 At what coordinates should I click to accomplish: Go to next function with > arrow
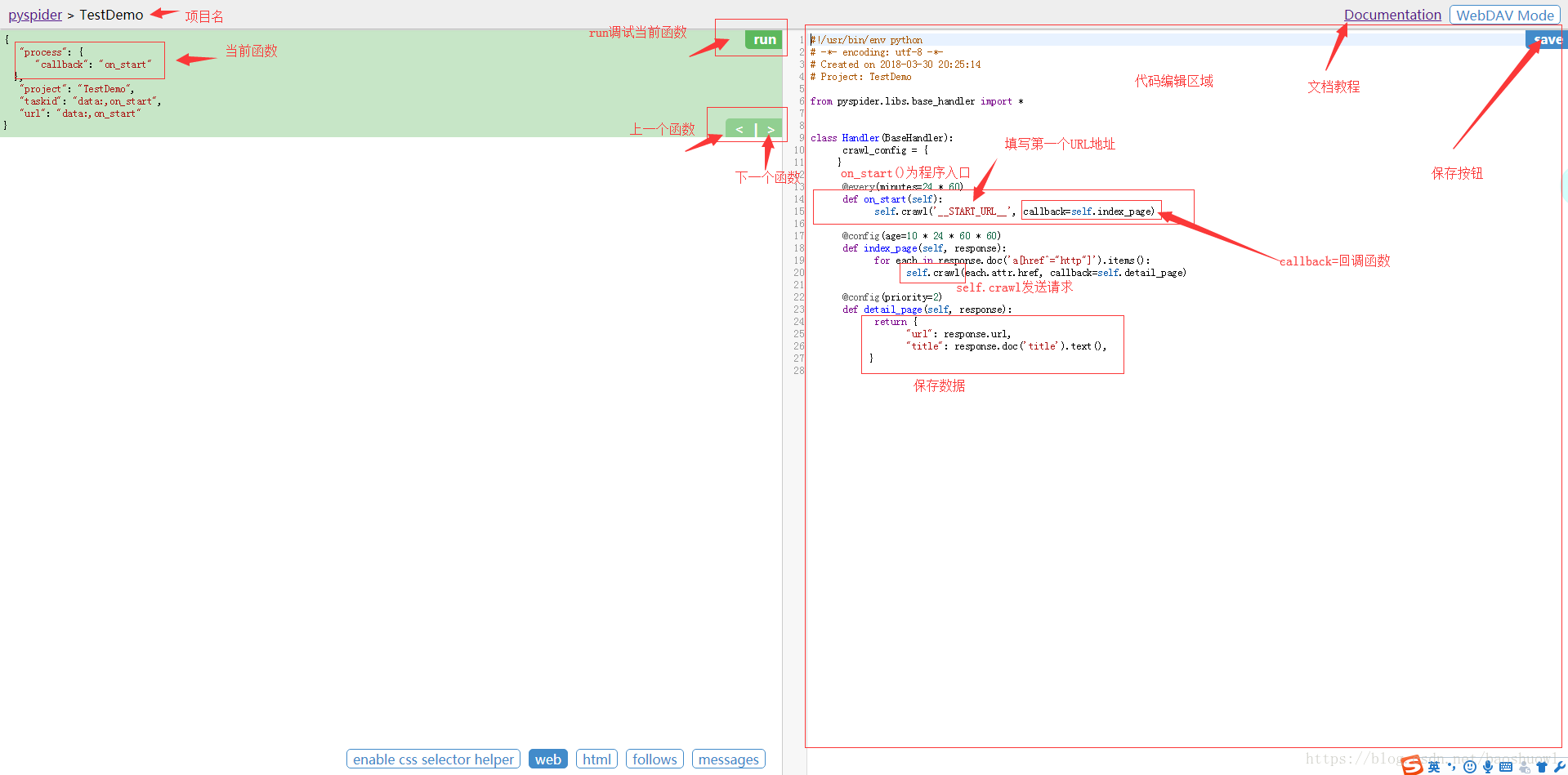(771, 129)
